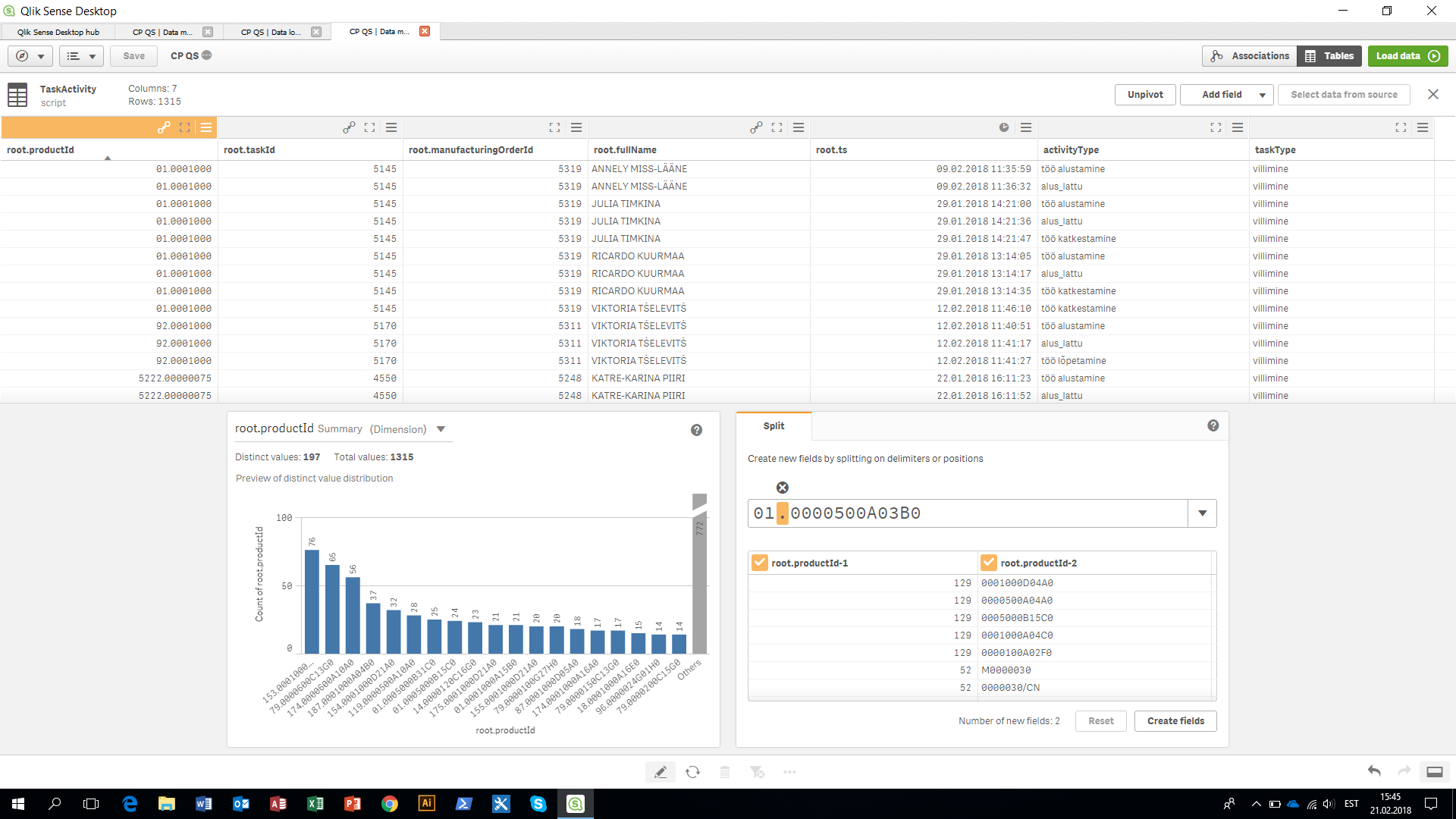Image resolution: width=1456 pixels, height=819 pixels.
Task: Click the delete trash icon in bottom toolbar
Action: 725,772
